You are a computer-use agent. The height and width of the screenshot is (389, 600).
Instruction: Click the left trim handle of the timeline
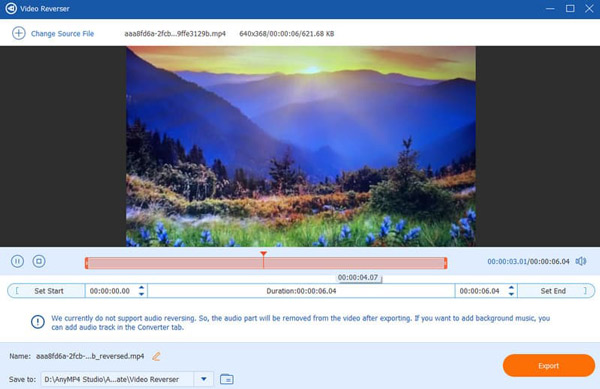[x=86, y=263]
